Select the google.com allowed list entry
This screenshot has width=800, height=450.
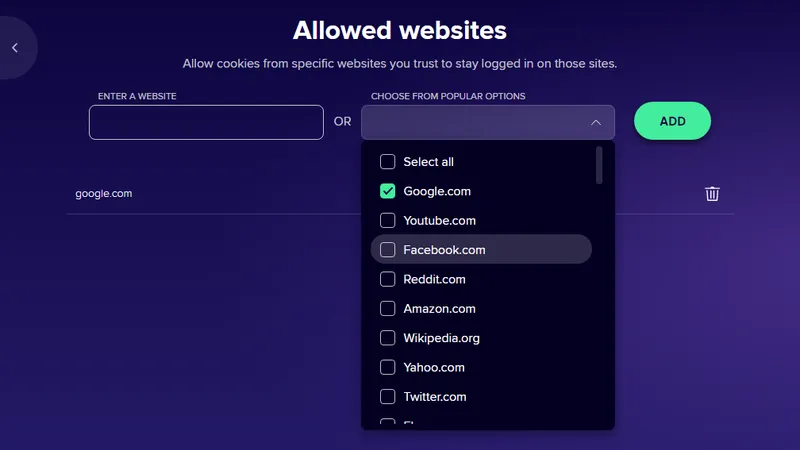point(104,194)
